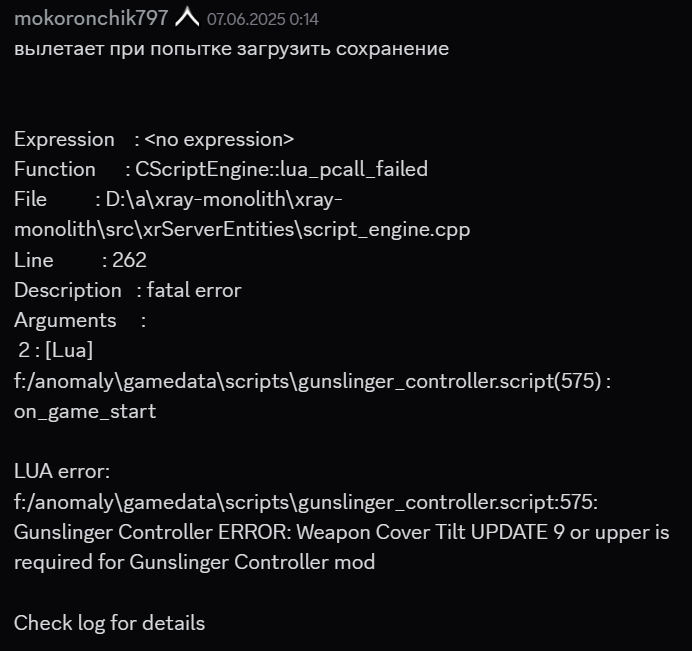Click the script_engine.cpp file path line
The image size is (692, 651).
242,230
